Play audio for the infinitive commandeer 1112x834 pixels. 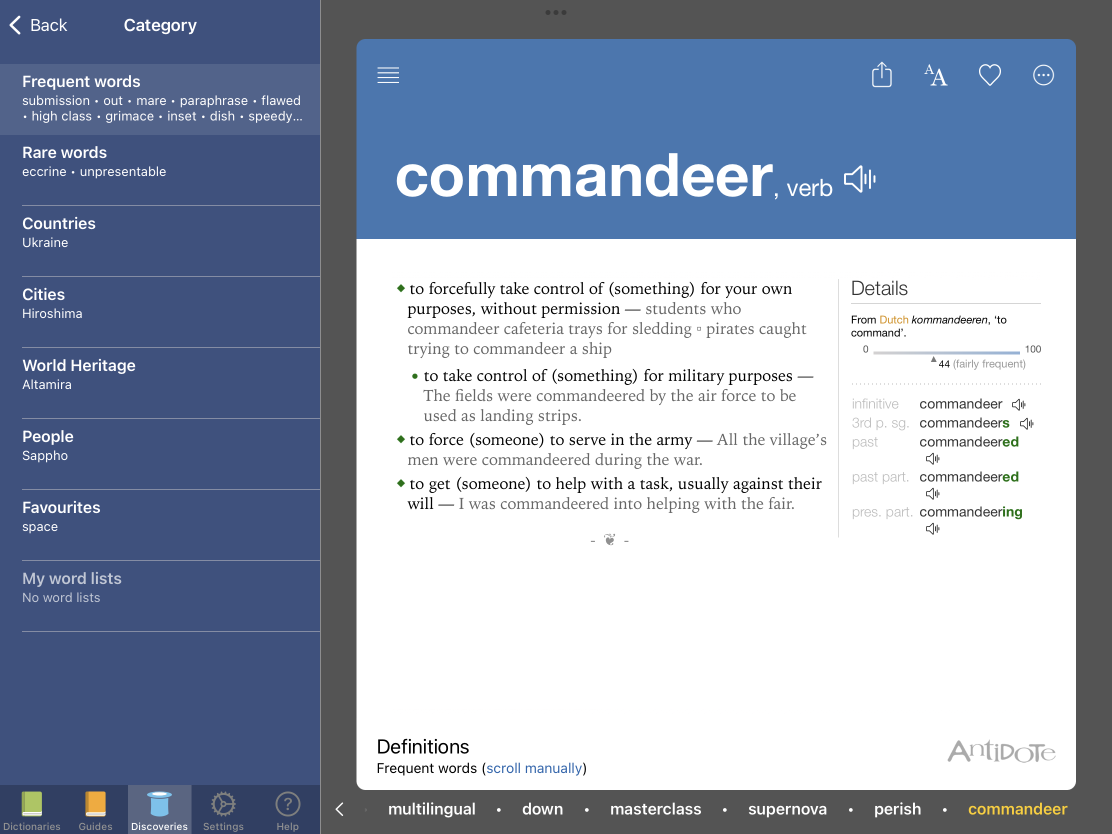1018,405
